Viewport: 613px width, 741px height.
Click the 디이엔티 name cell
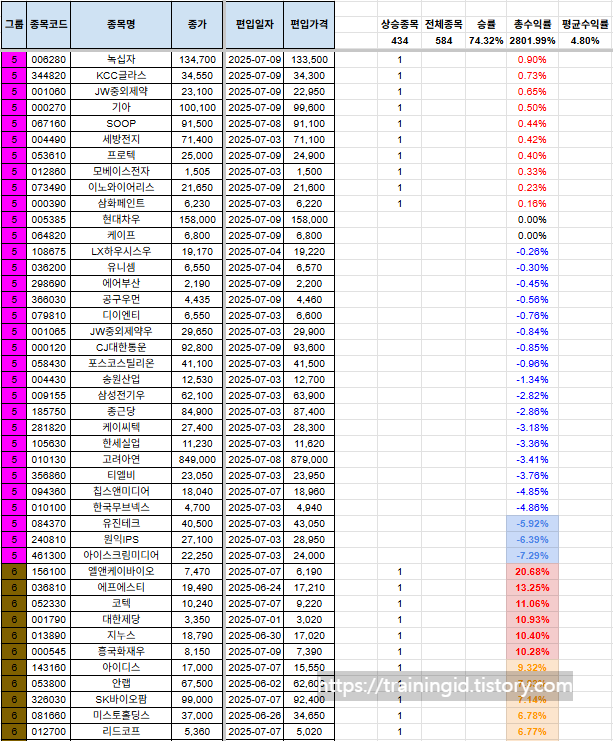(x=121, y=316)
